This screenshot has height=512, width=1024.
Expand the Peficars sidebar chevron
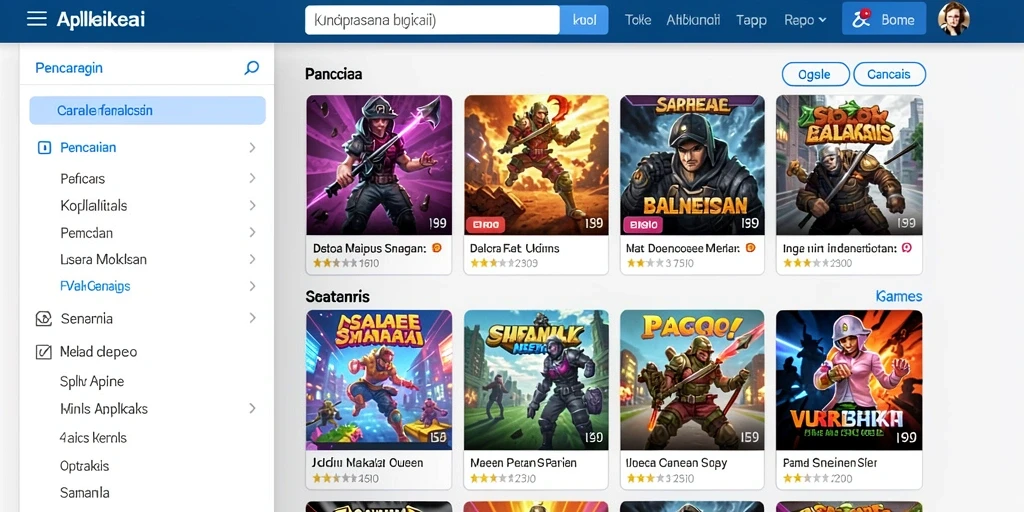coord(252,178)
